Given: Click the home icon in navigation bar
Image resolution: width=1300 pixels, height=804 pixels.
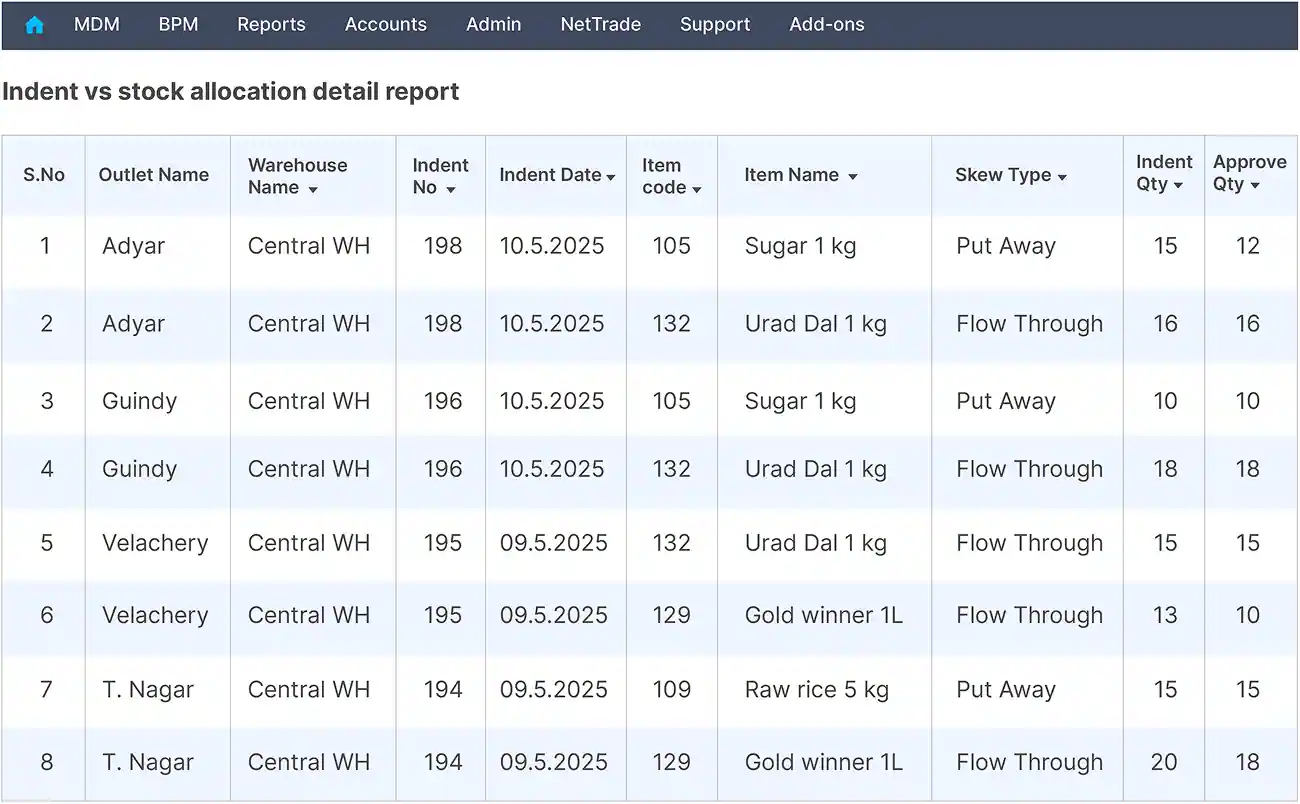Looking at the screenshot, I should tap(35, 25).
